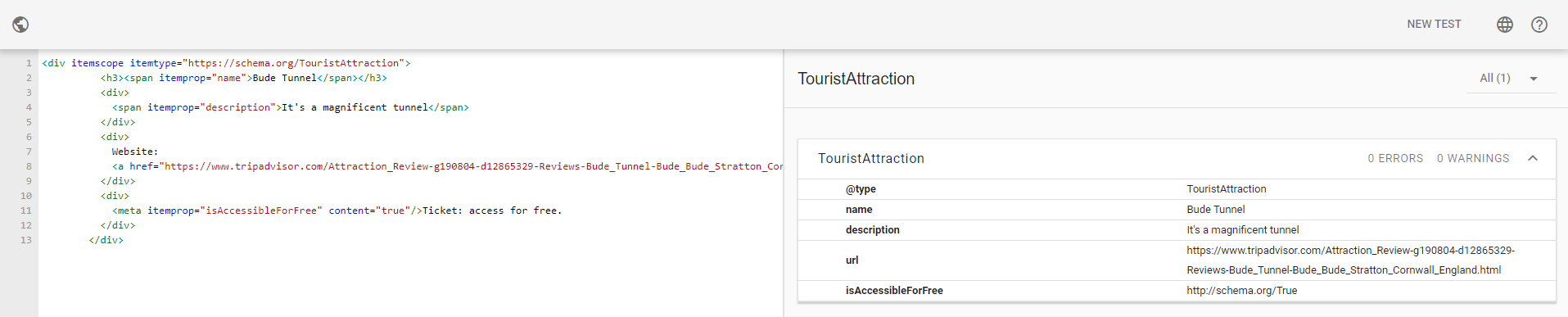Screen dimensions: 1568x317
Task: Click the tripadvisor href code line
Action: tap(448, 166)
